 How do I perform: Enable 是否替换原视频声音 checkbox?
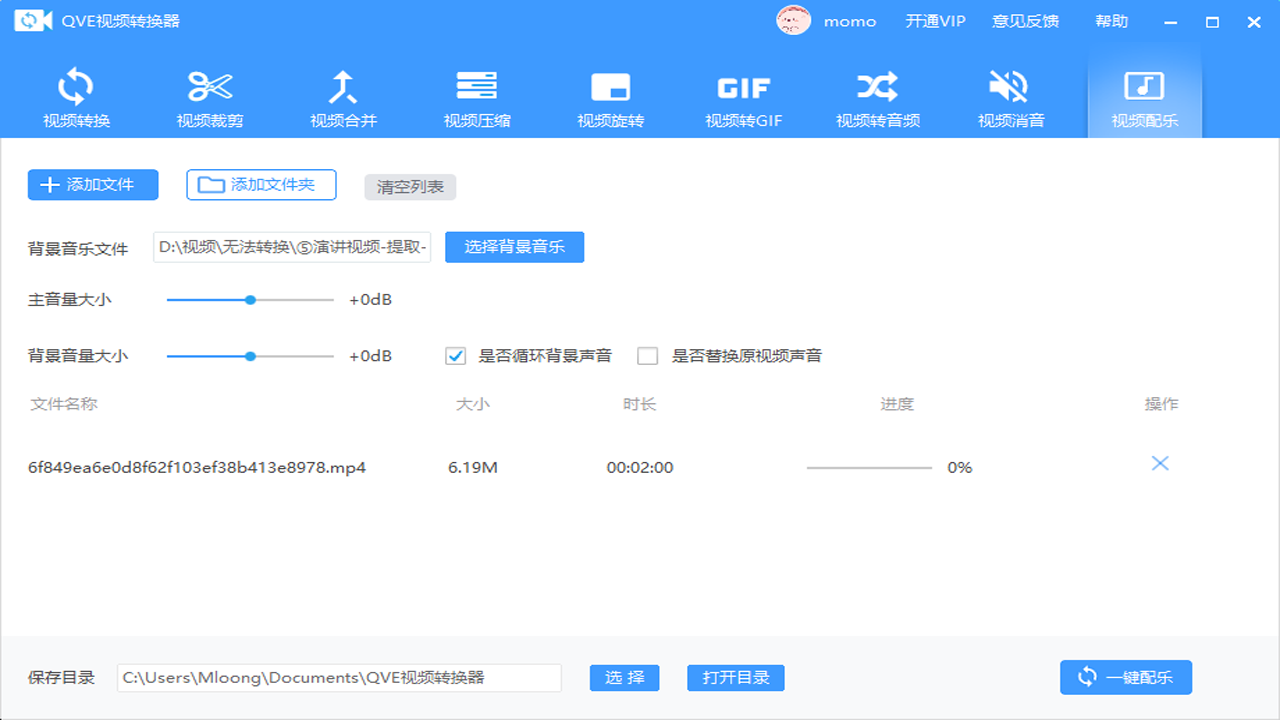coord(648,355)
